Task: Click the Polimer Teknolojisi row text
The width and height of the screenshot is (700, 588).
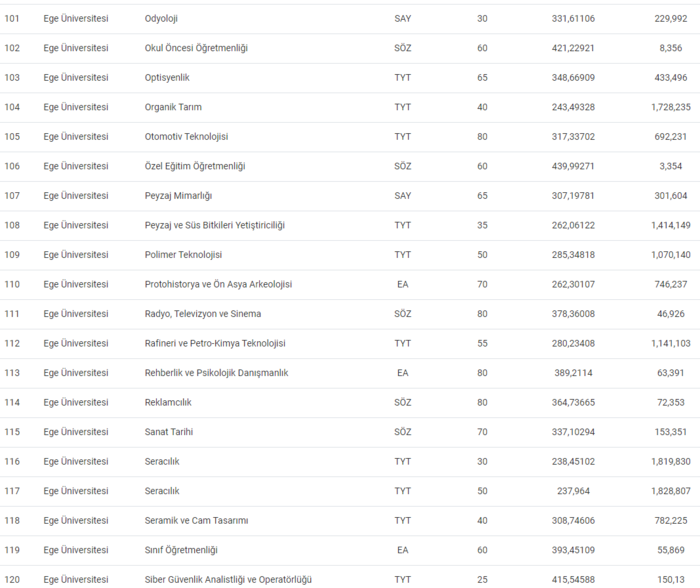Action: point(183,255)
